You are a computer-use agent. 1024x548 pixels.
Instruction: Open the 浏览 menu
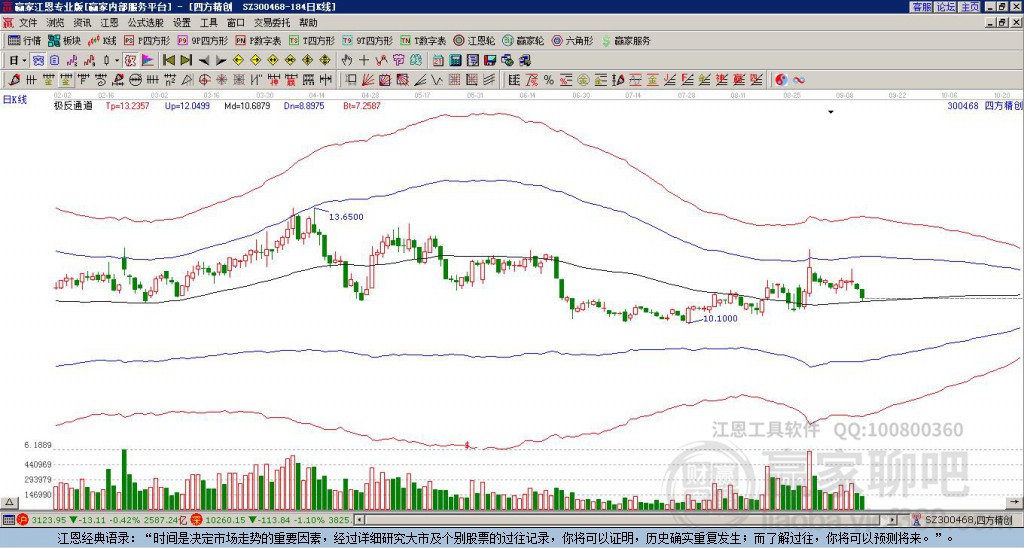pos(56,23)
